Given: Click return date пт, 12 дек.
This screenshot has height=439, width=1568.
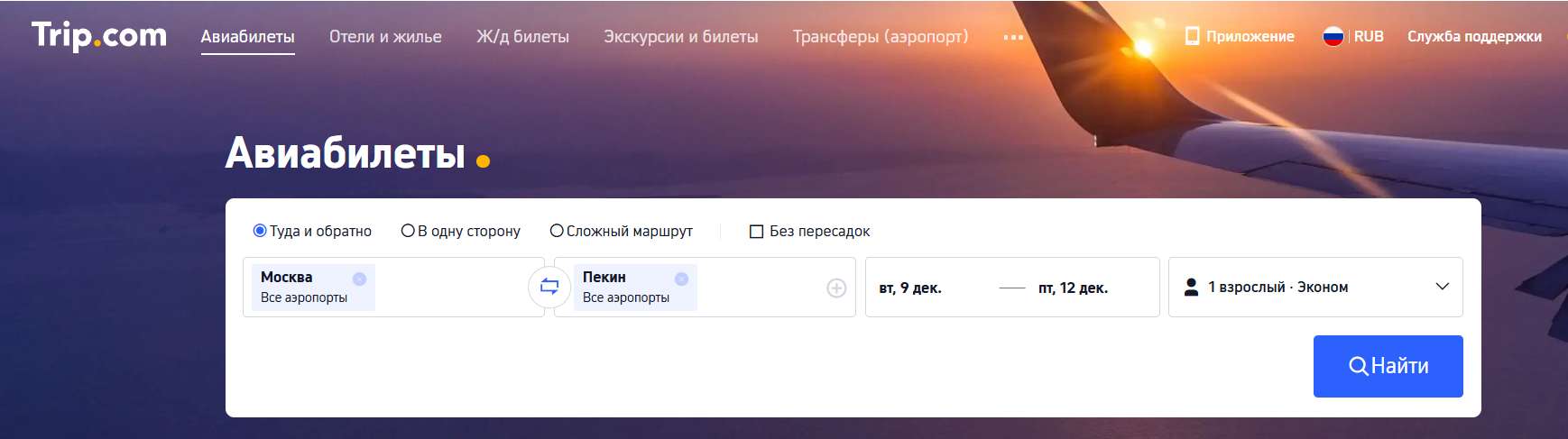Looking at the screenshot, I should (x=1073, y=288).
